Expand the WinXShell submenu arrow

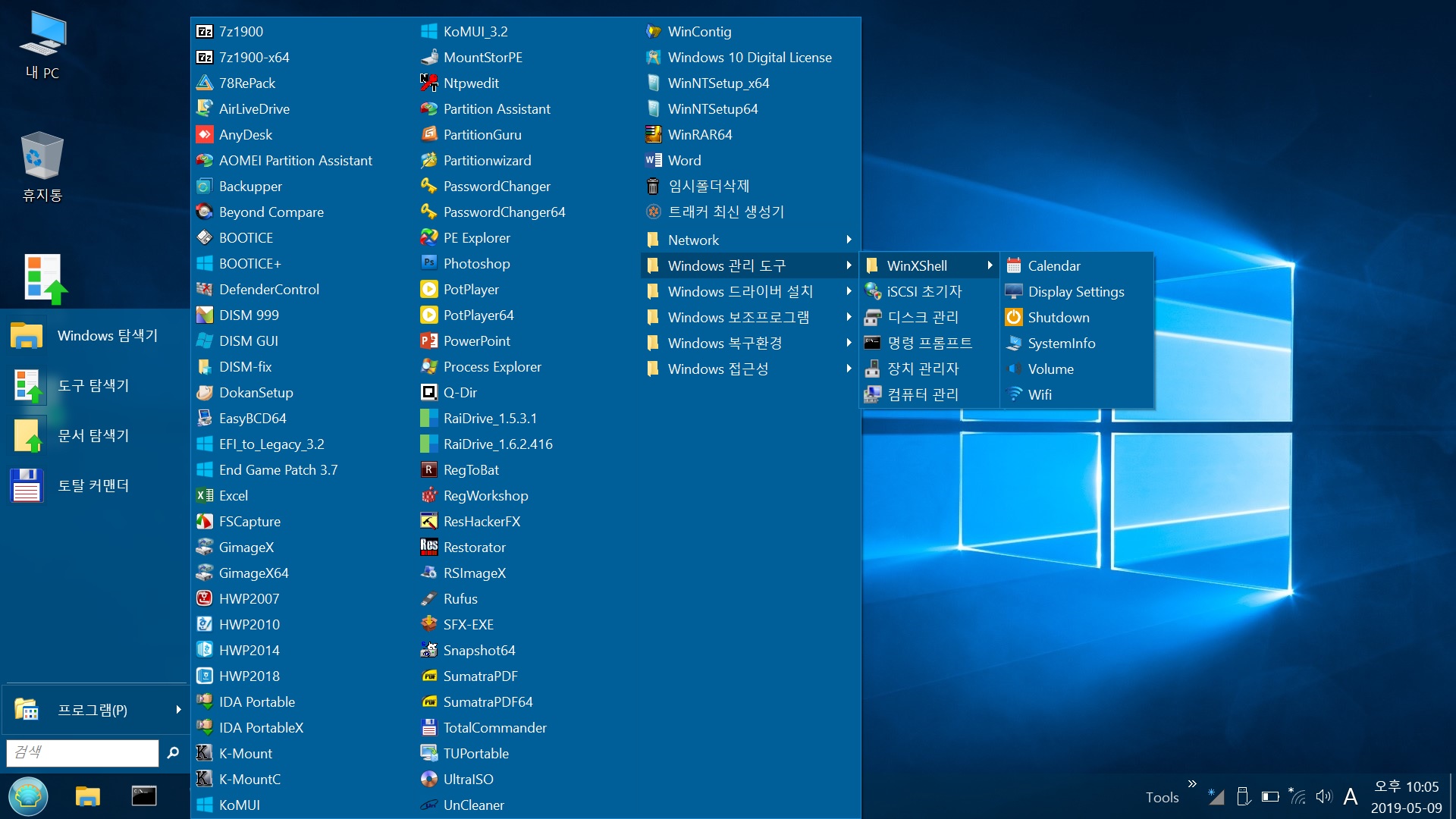pos(990,265)
